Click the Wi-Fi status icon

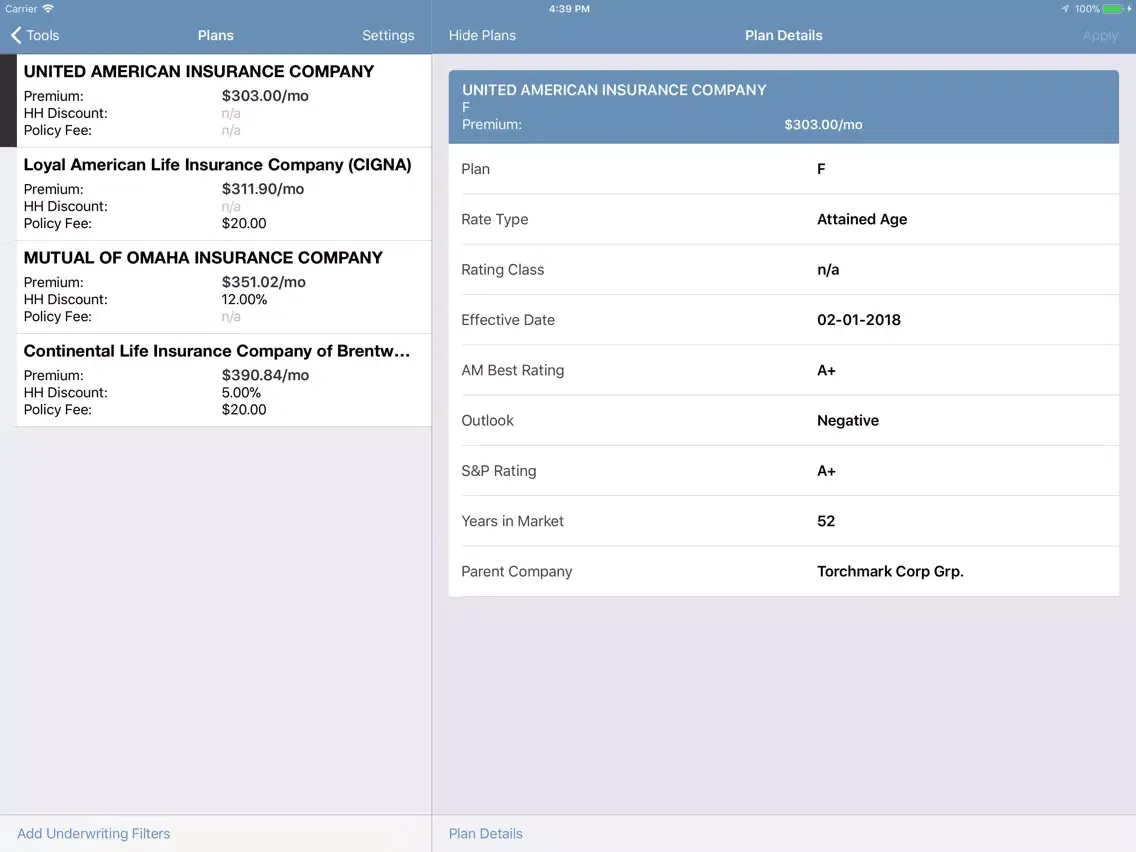click(x=49, y=9)
